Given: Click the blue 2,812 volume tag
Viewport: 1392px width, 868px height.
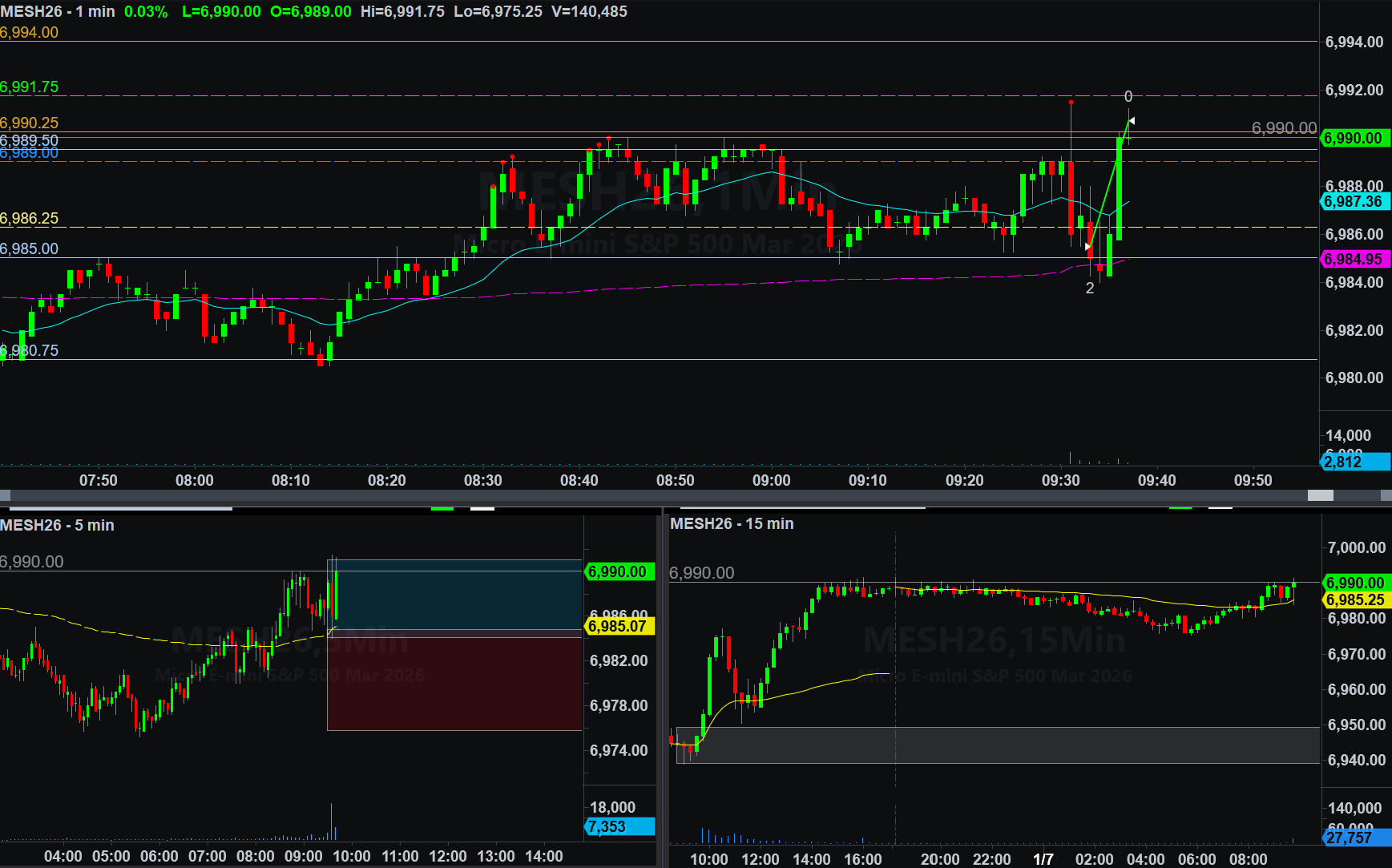Looking at the screenshot, I should point(1354,462).
